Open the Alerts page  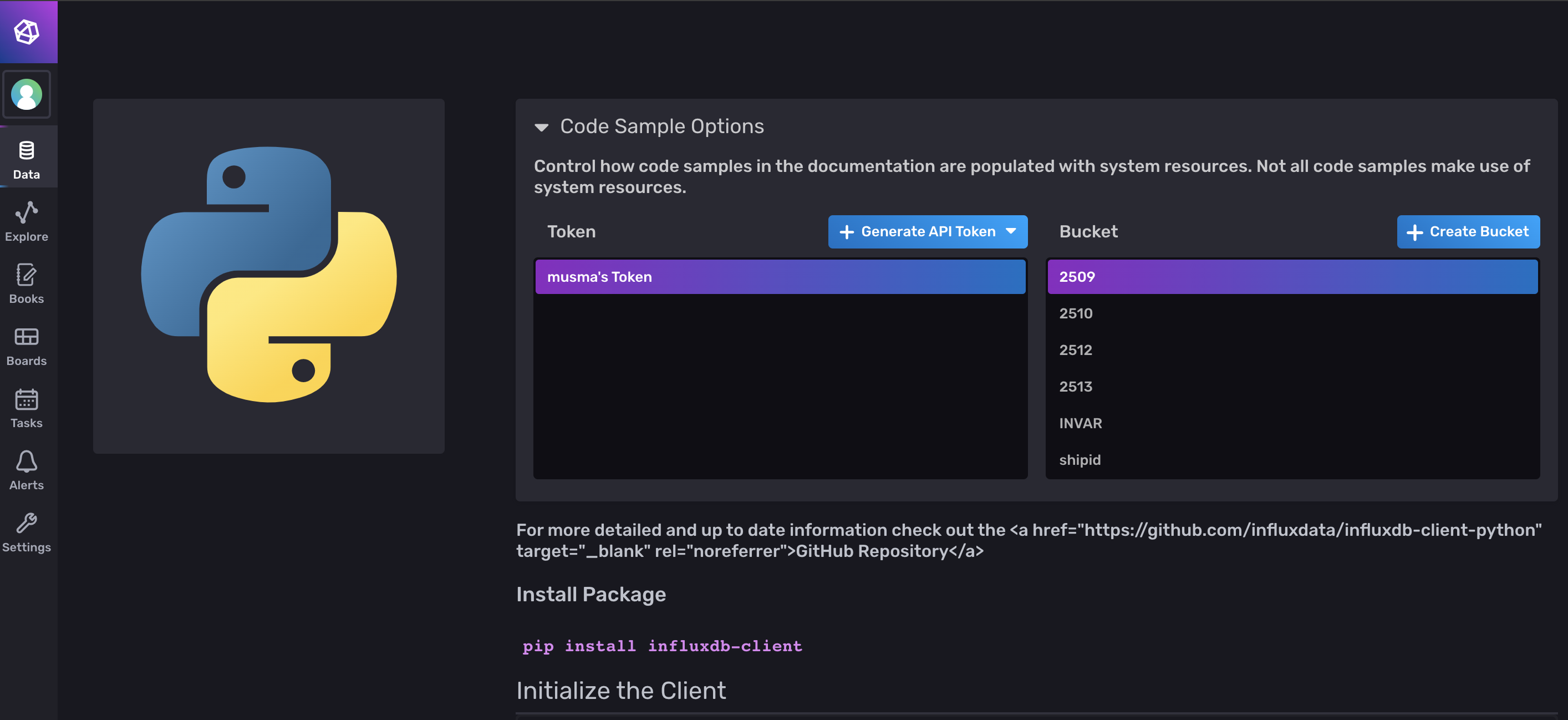(27, 470)
